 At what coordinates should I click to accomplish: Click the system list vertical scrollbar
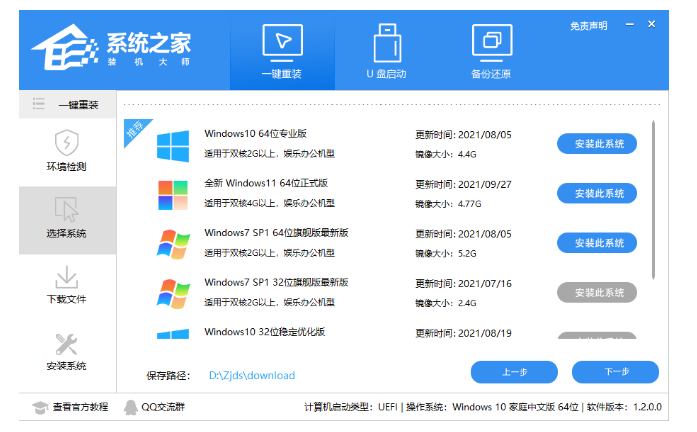[x=653, y=200]
